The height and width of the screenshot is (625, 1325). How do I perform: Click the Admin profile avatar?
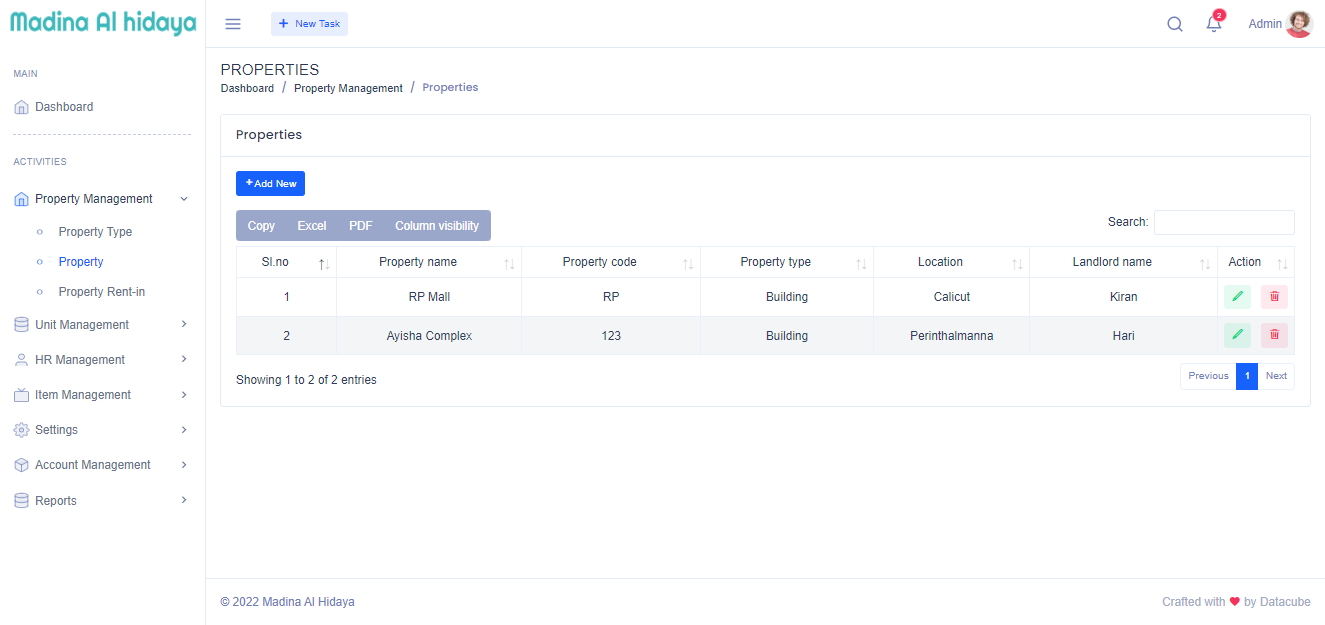(x=1298, y=24)
